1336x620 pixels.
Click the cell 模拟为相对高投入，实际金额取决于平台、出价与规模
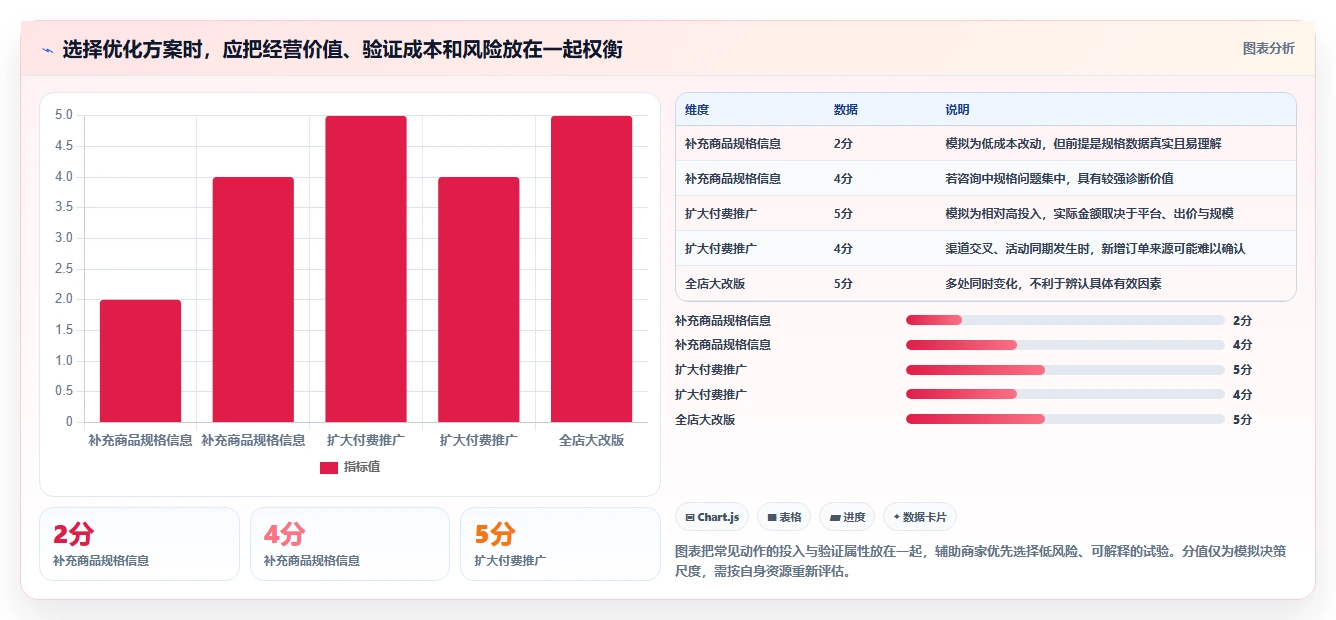(x=1089, y=214)
